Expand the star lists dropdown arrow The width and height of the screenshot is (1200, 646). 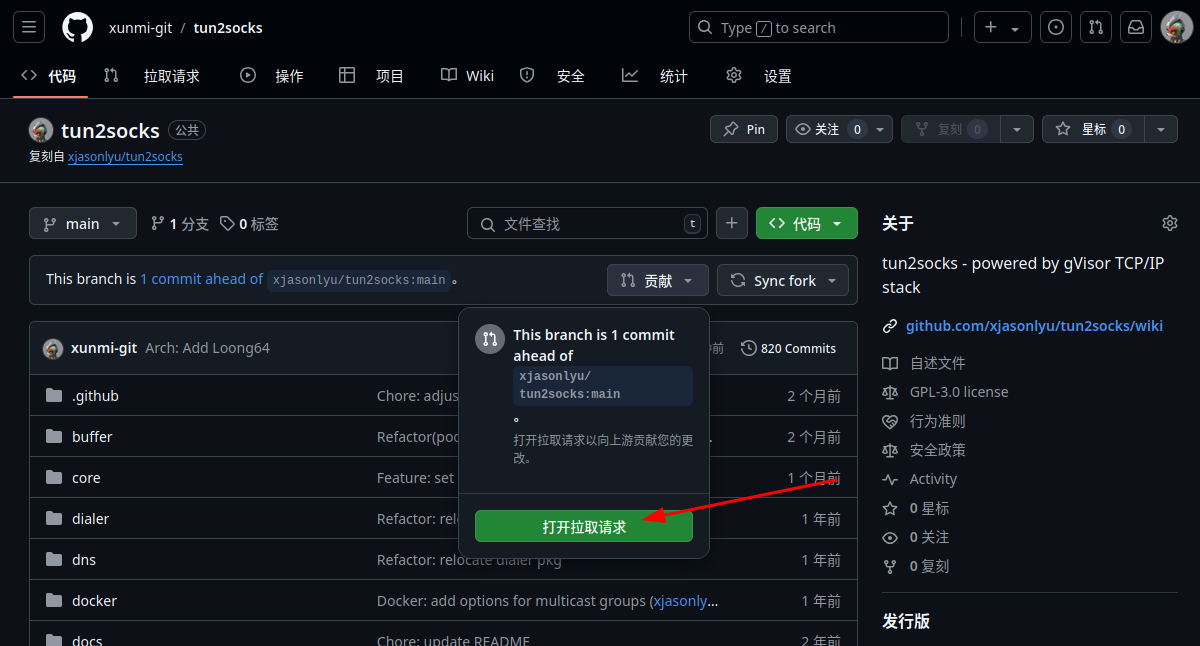[x=1161, y=129]
